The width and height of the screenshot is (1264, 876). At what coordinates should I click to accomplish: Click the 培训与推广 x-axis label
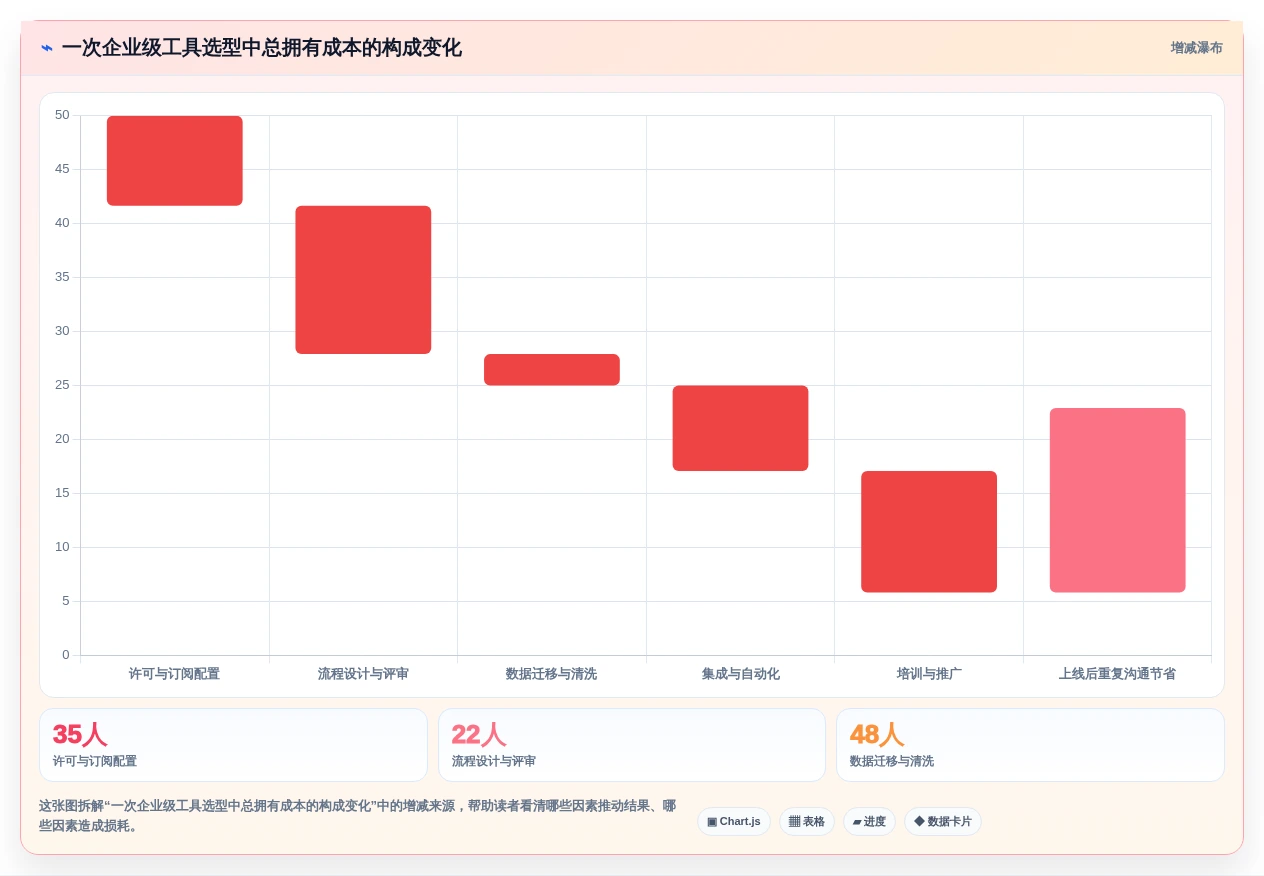[x=929, y=674]
